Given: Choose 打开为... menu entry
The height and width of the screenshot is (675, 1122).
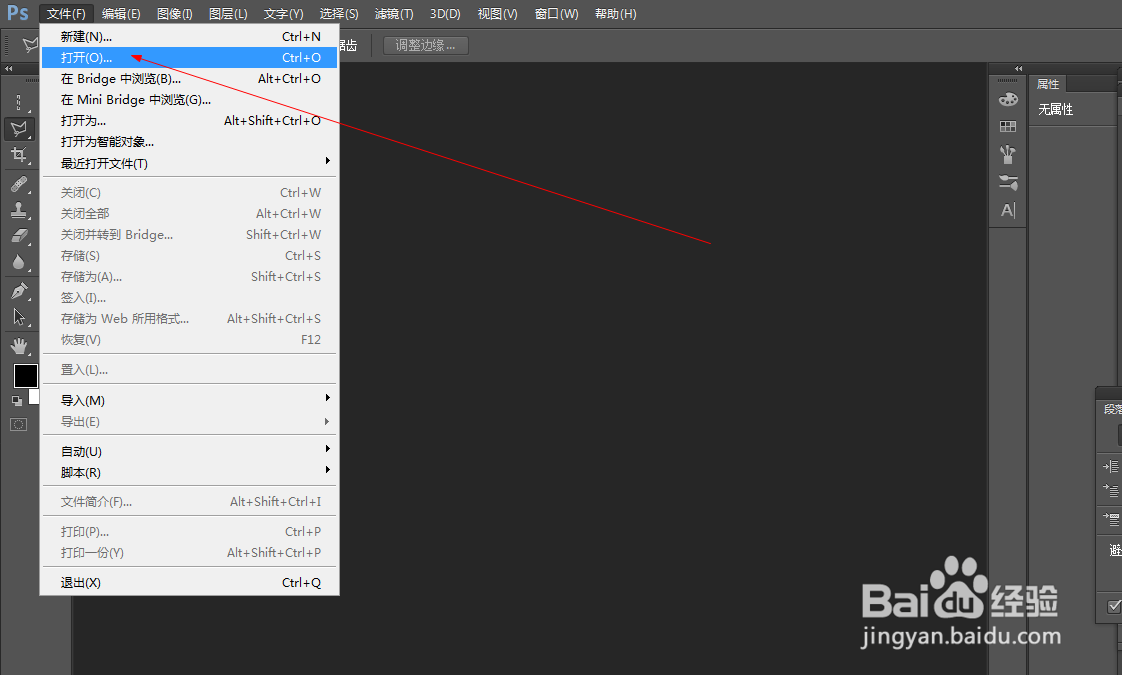Looking at the screenshot, I should 190,120.
